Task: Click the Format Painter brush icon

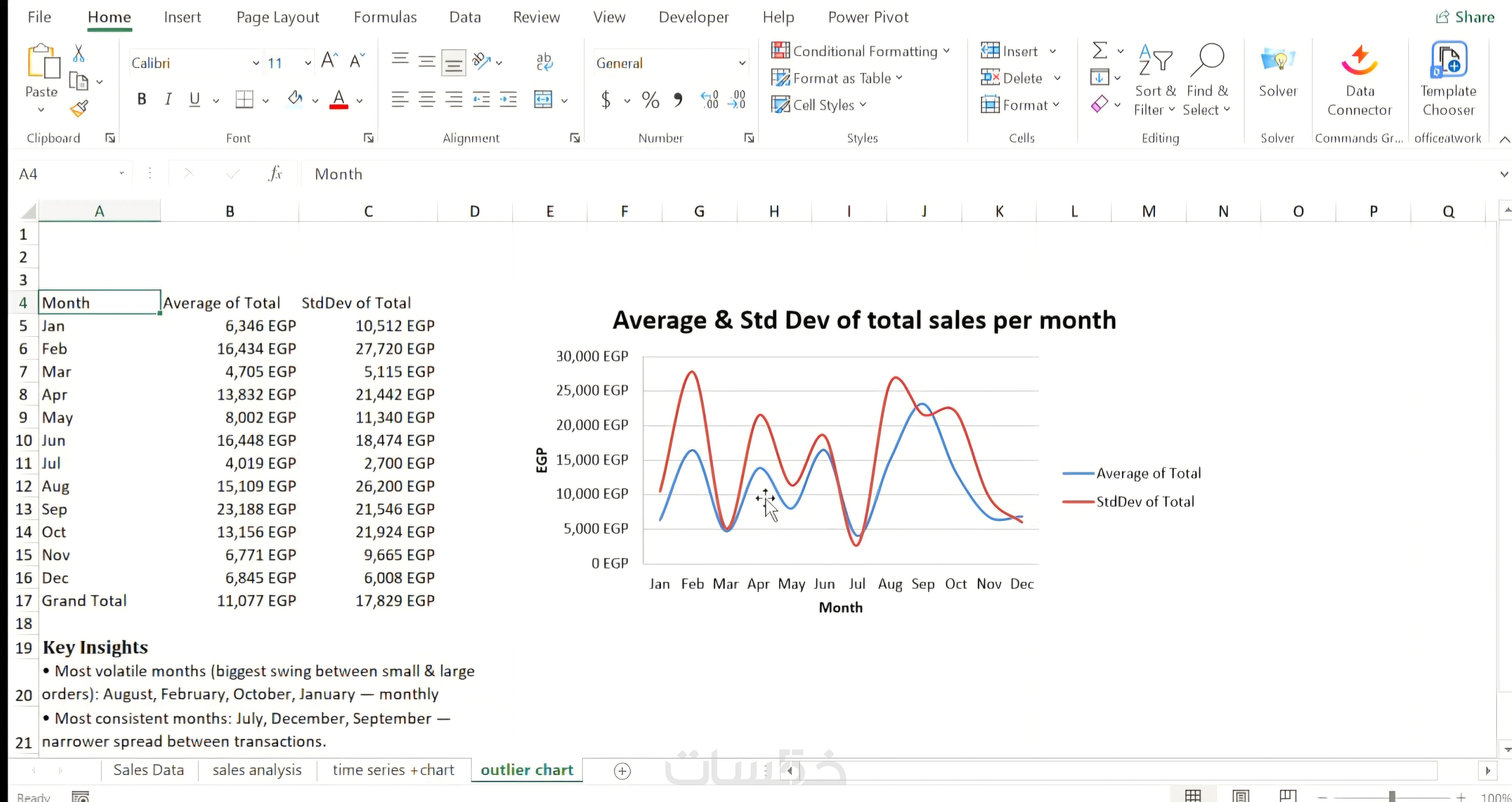Action: tap(79, 109)
